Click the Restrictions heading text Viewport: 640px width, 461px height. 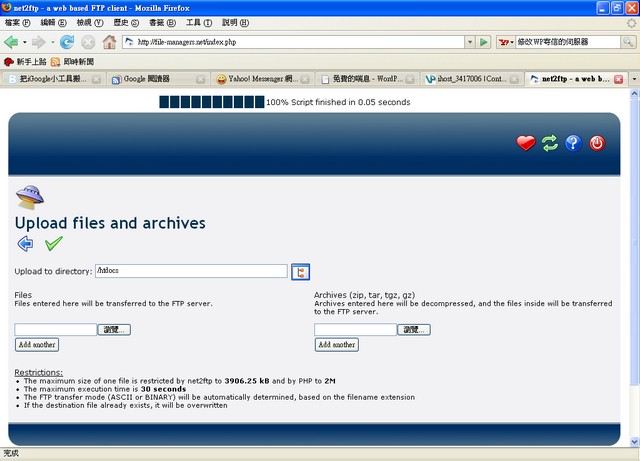pos(39,372)
